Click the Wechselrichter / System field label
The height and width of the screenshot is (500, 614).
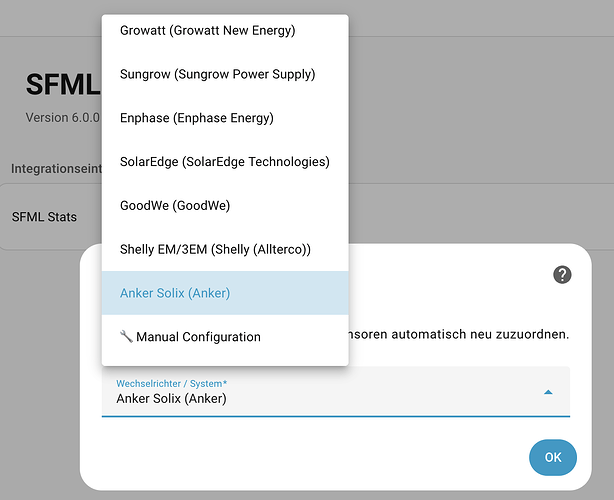172,383
